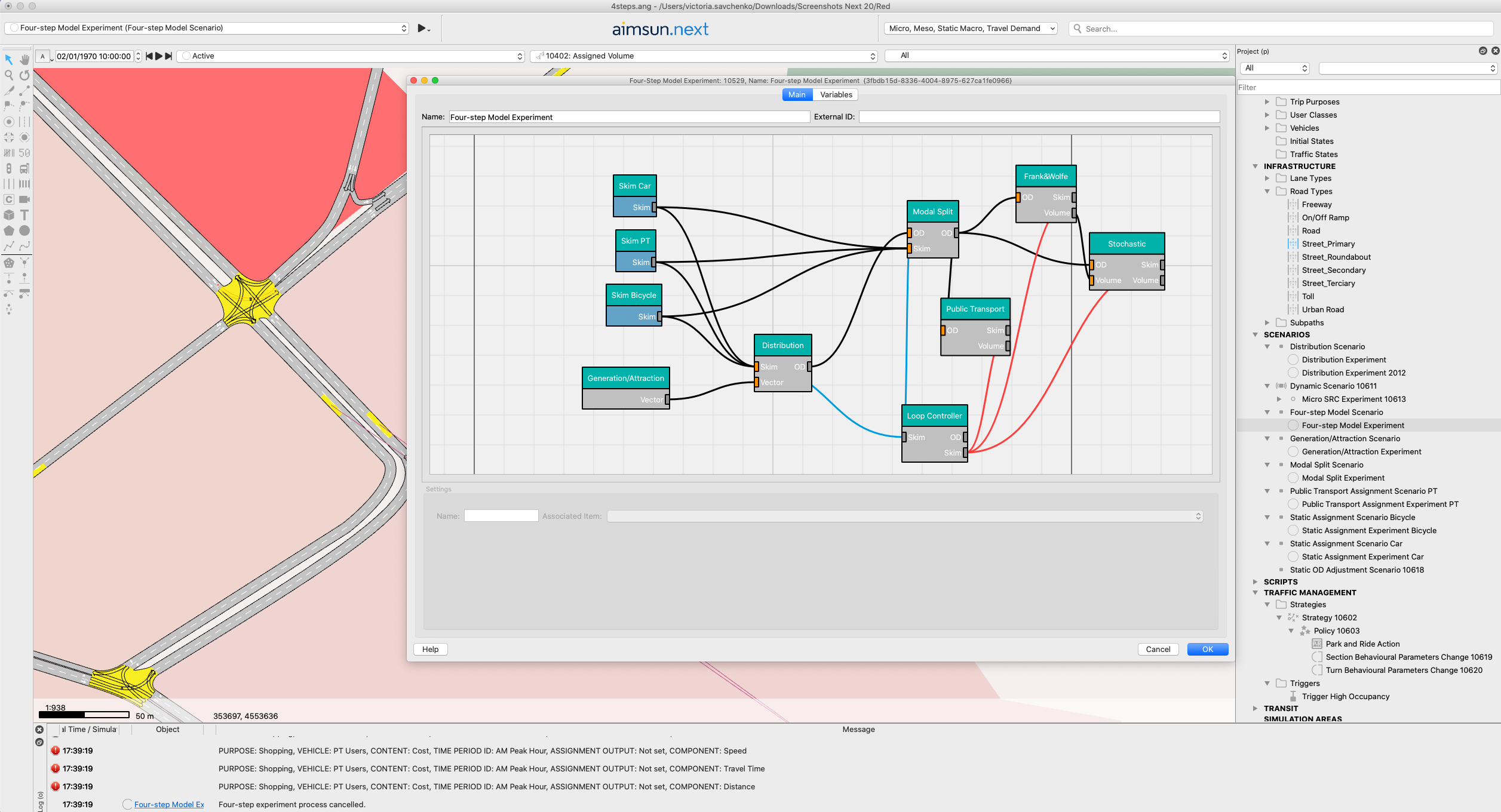Image resolution: width=1501 pixels, height=812 pixels.
Task: Pick the traffic light tool
Action: 9,168
